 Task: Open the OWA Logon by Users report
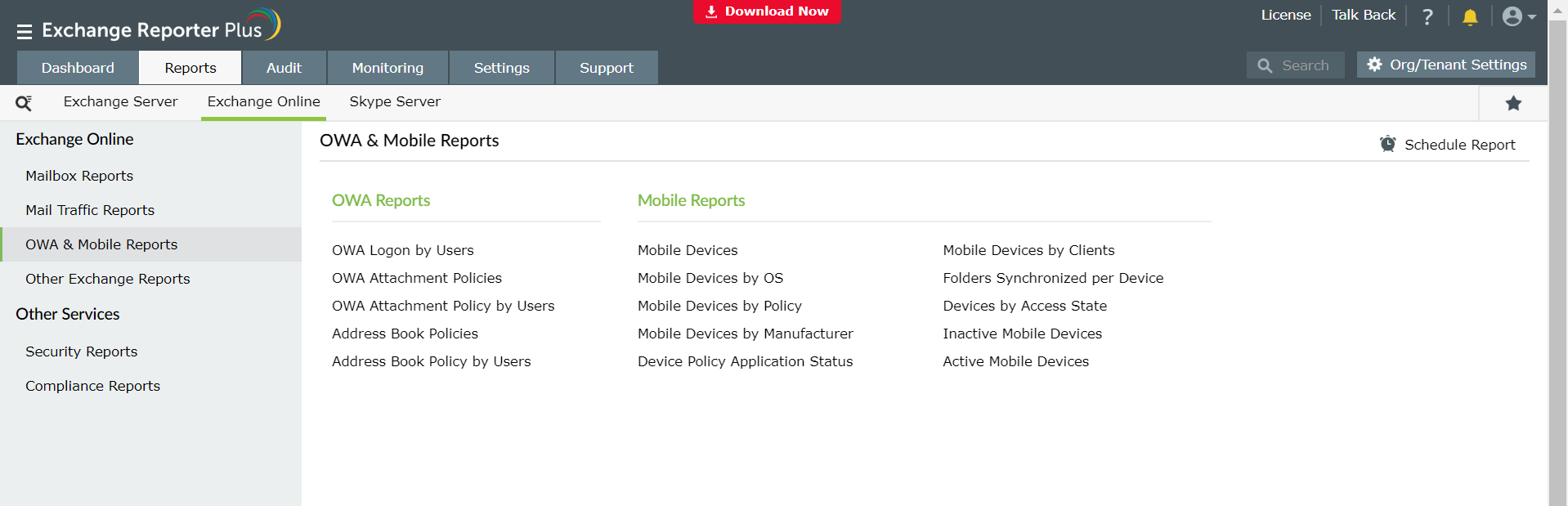pyautogui.click(x=403, y=250)
